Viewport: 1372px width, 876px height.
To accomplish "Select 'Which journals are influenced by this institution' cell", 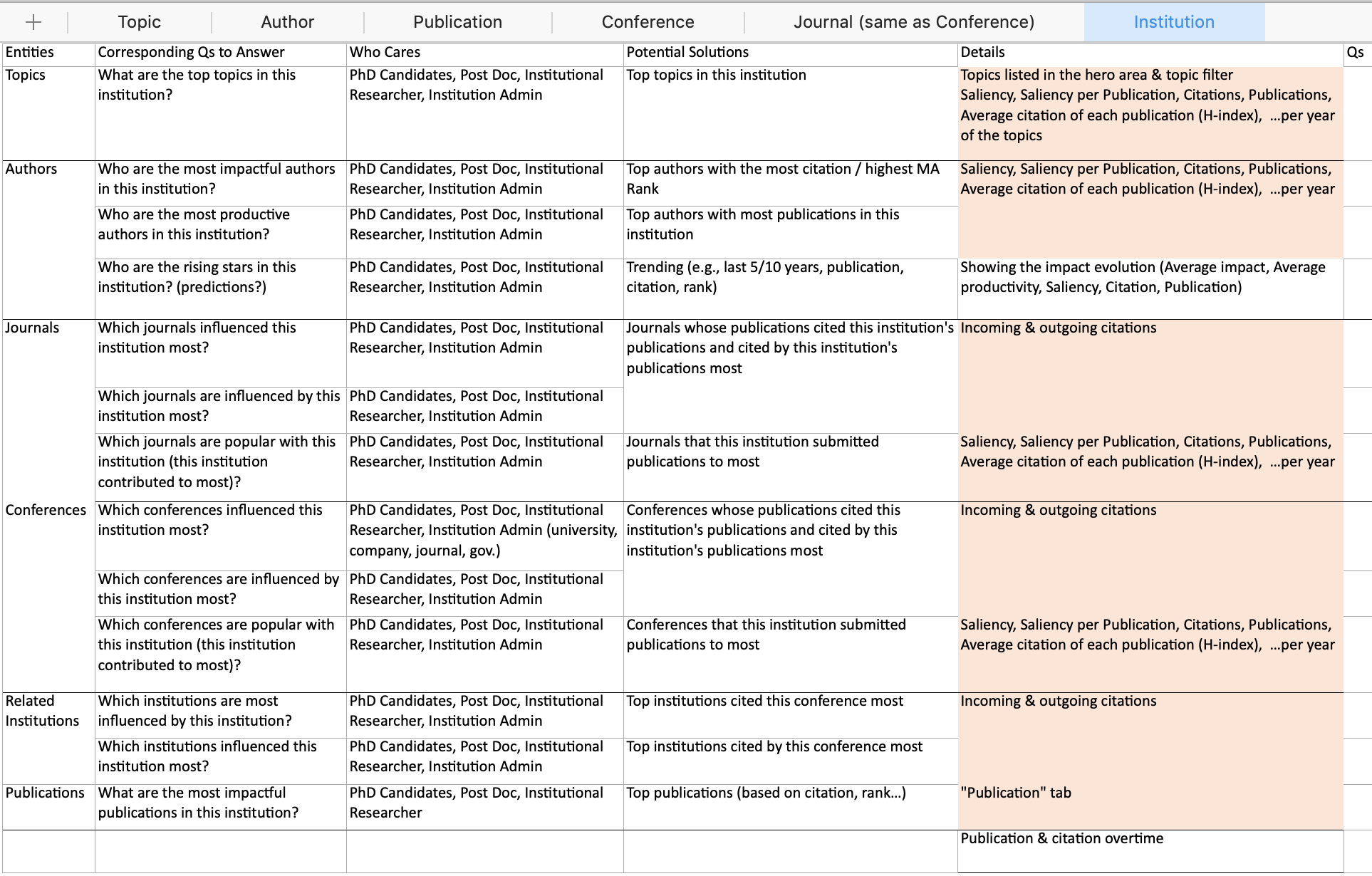I will 221,410.
